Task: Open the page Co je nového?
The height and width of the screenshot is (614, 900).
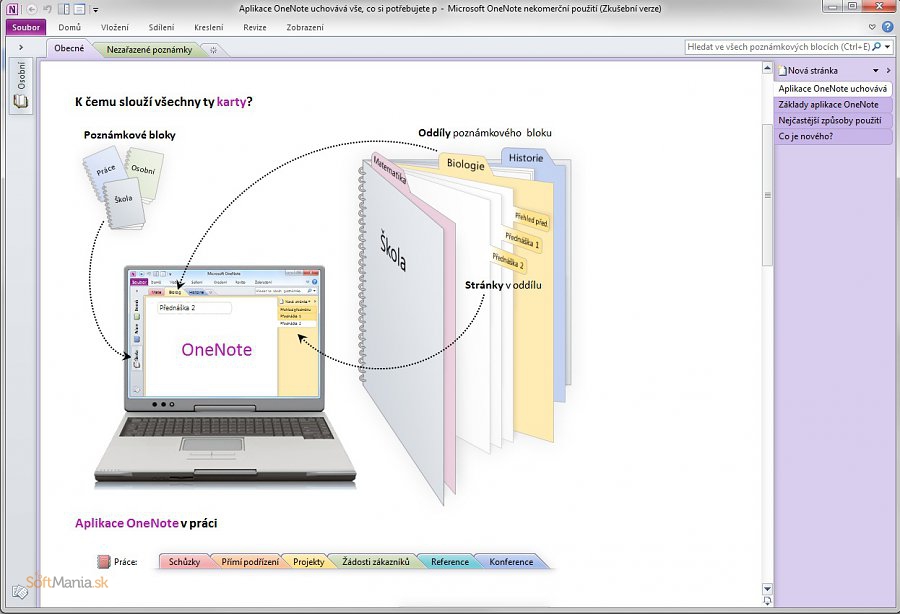Action: (833, 137)
